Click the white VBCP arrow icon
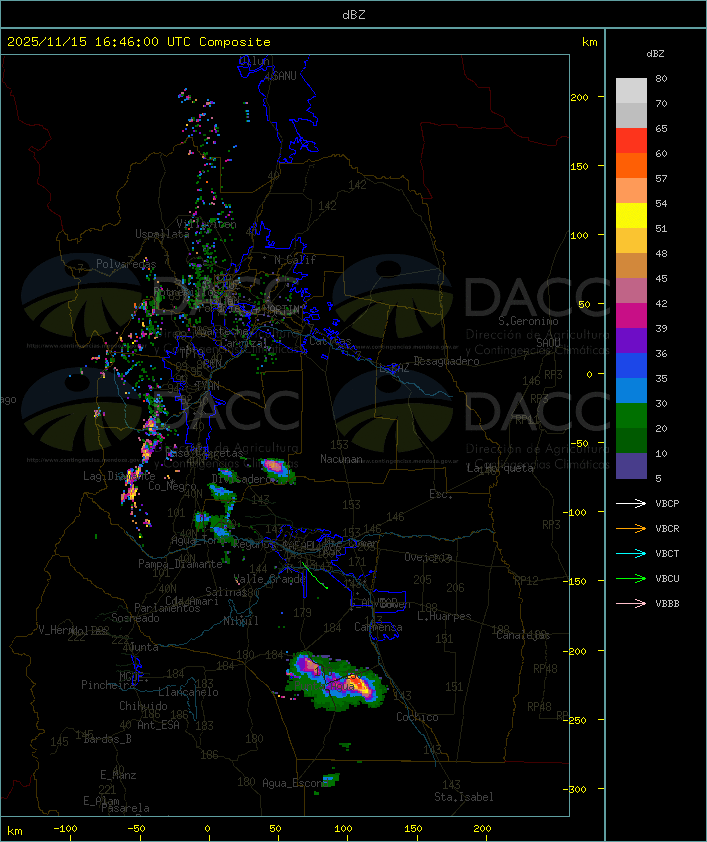This screenshot has height=842, width=707. (x=631, y=503)
